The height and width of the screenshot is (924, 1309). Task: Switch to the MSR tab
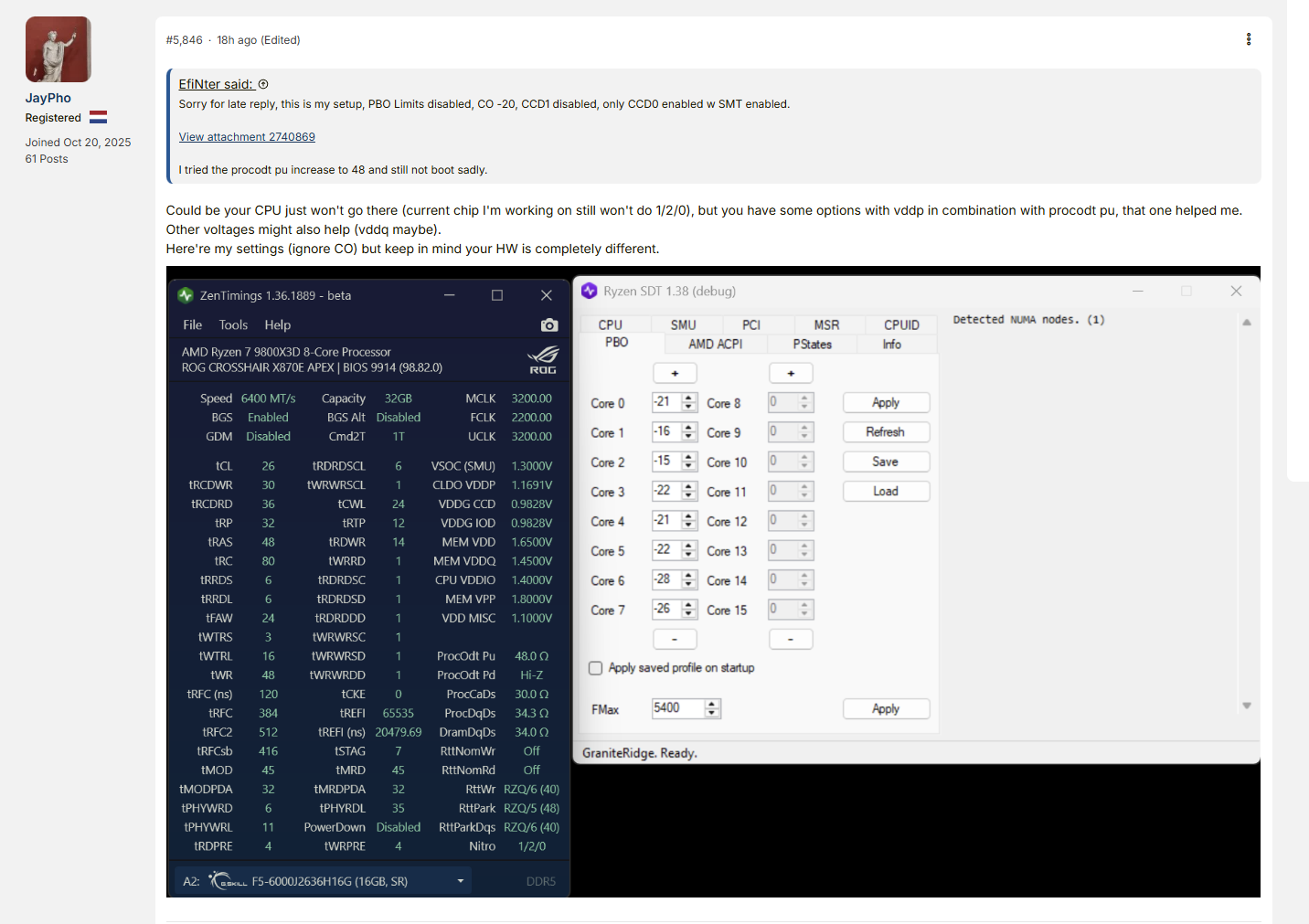[826, 325]
